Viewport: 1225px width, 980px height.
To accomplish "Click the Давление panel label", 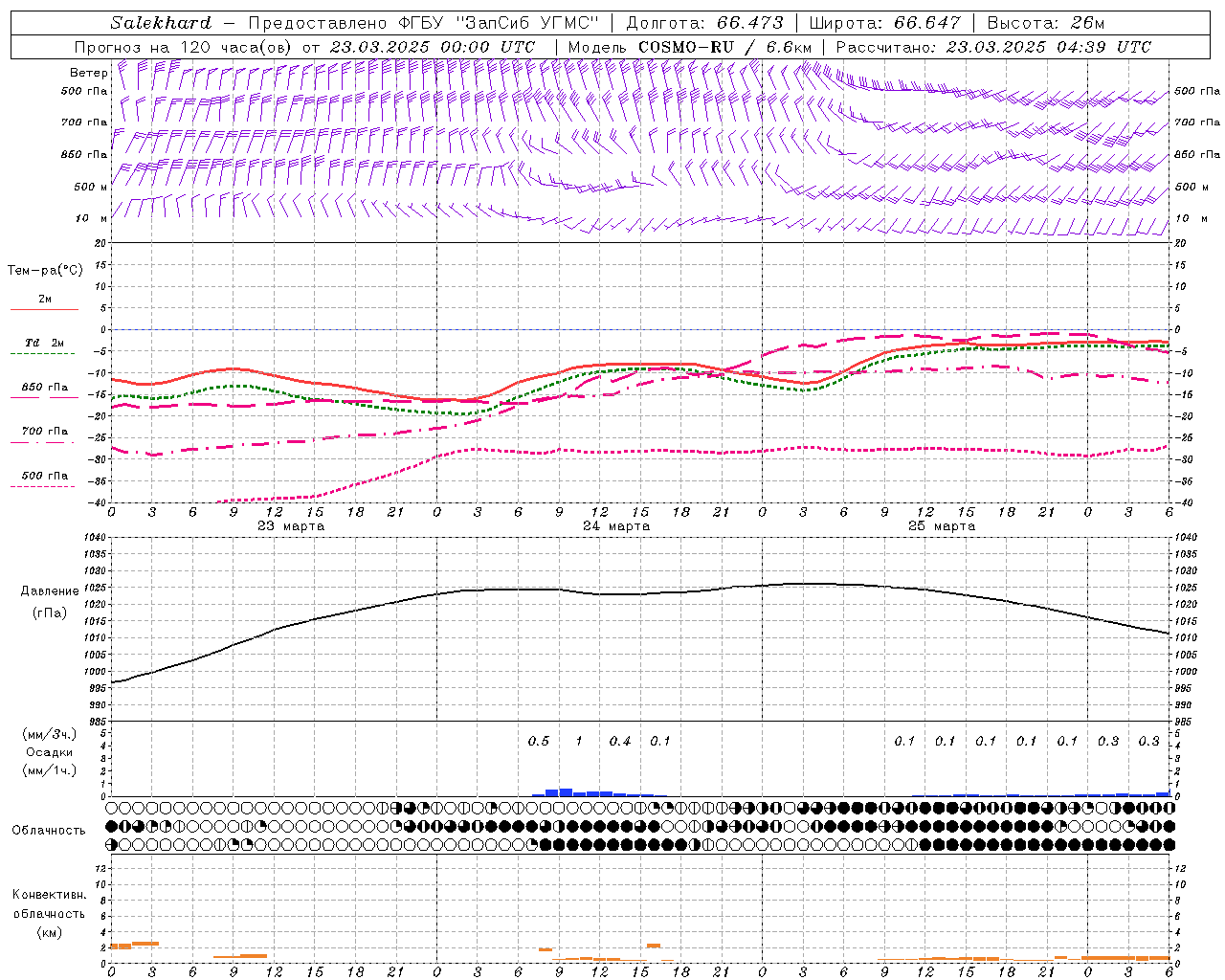I will [50, 591].
